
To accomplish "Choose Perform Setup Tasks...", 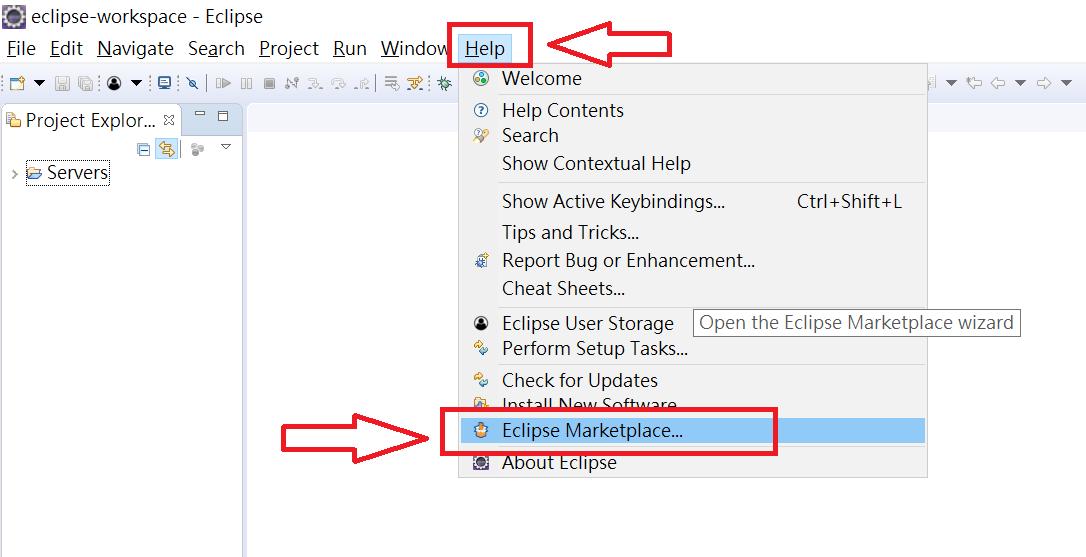I will tap(693, 348).
